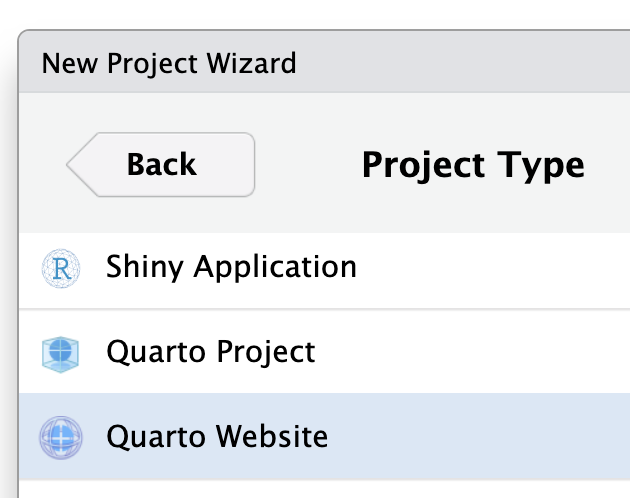Click the Quarto Website sphere icon

pyautogui.click(x=61, y=438)
